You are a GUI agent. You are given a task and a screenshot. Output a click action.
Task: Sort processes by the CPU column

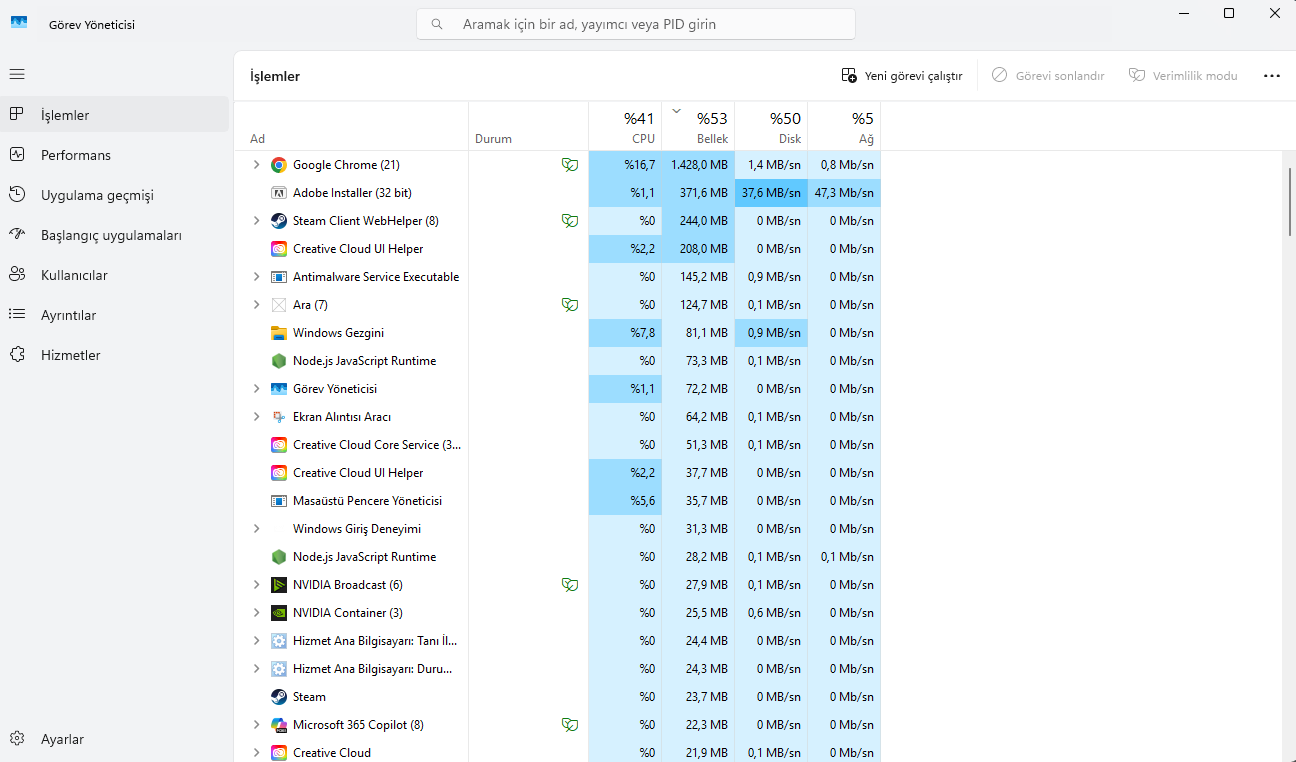625,127
